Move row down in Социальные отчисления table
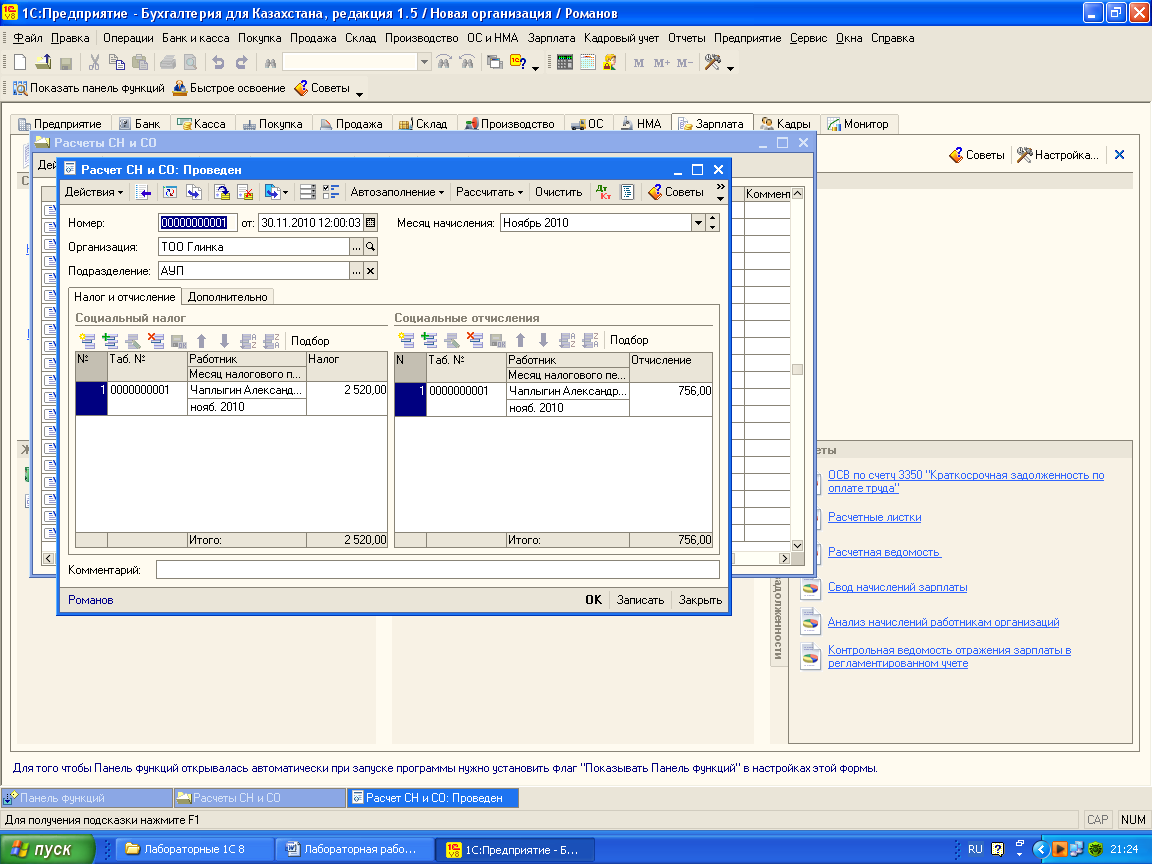Screen dimensions: 1152x864 pos(543,340)
